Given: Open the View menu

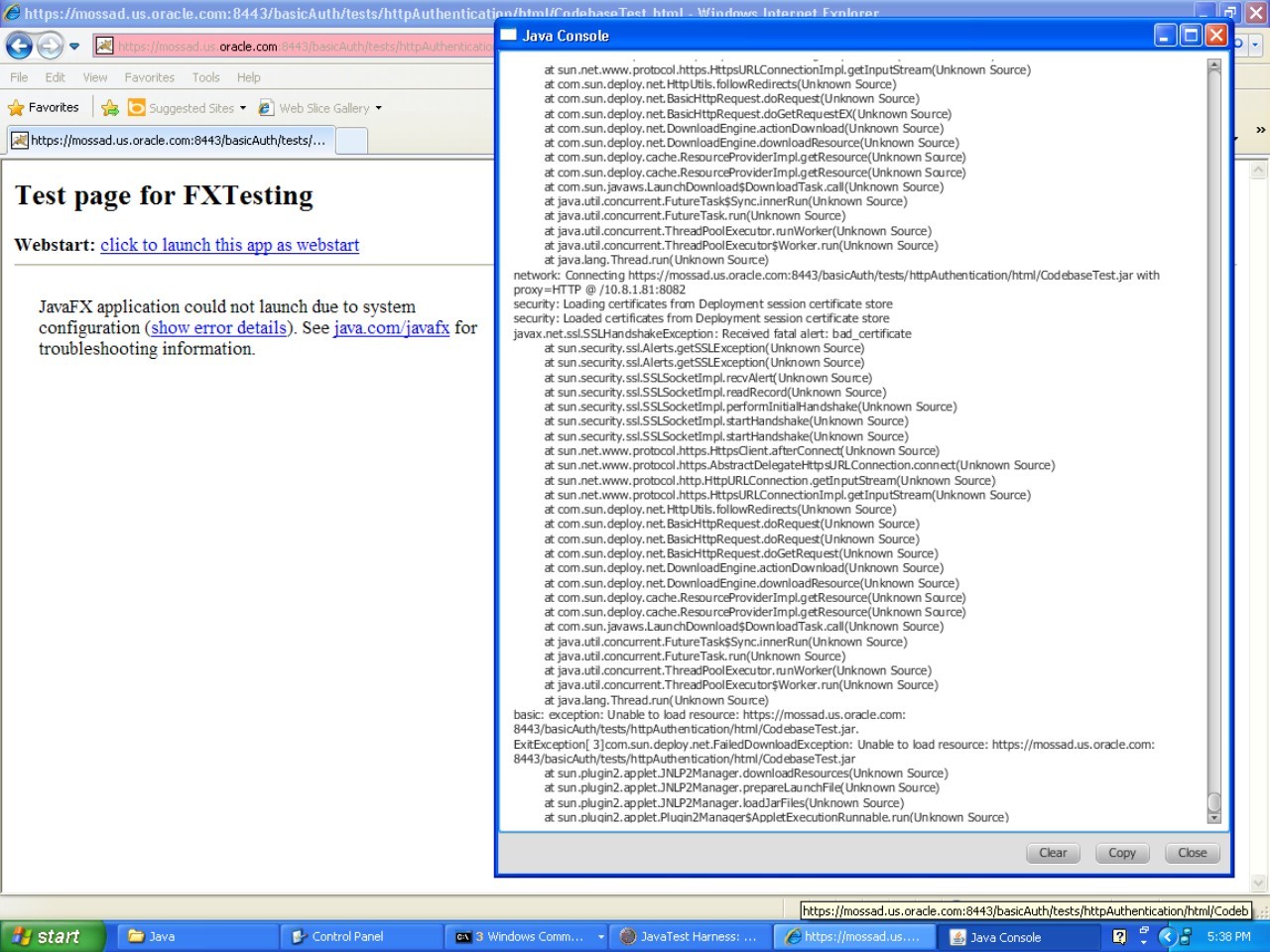Looking at the screenshot, I should (95, 77).
